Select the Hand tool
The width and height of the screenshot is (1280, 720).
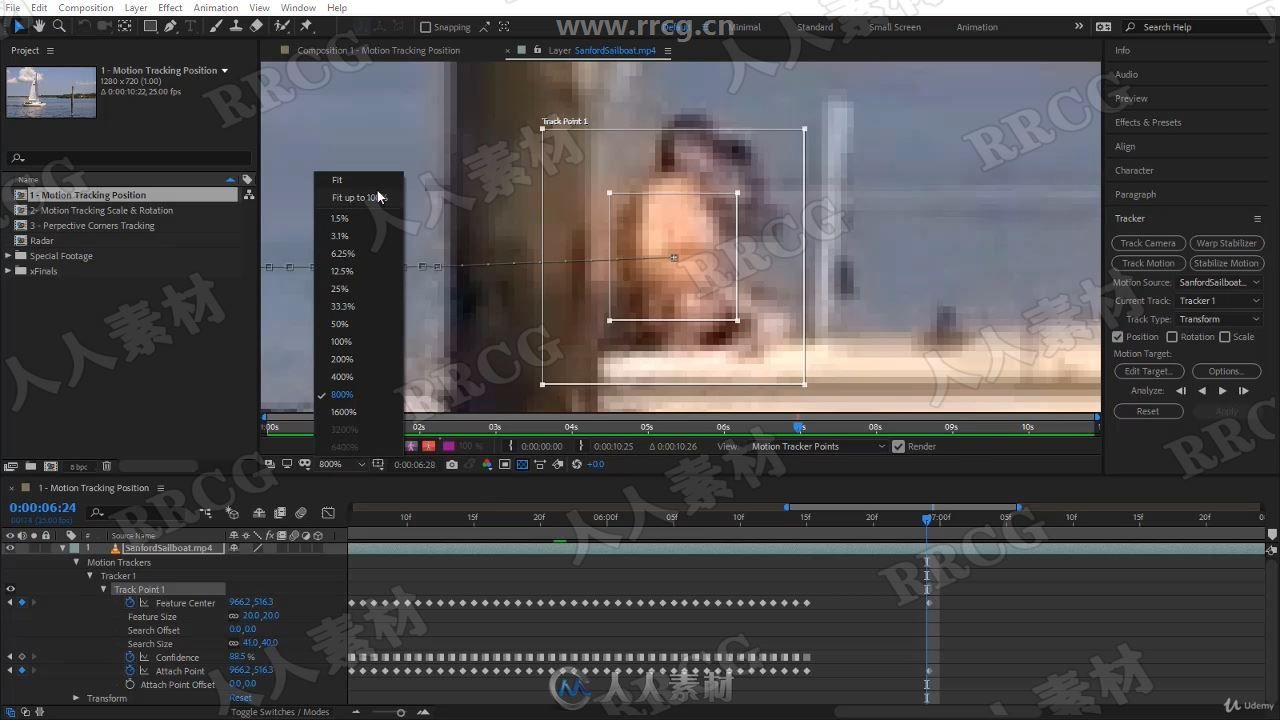(39, 26)
